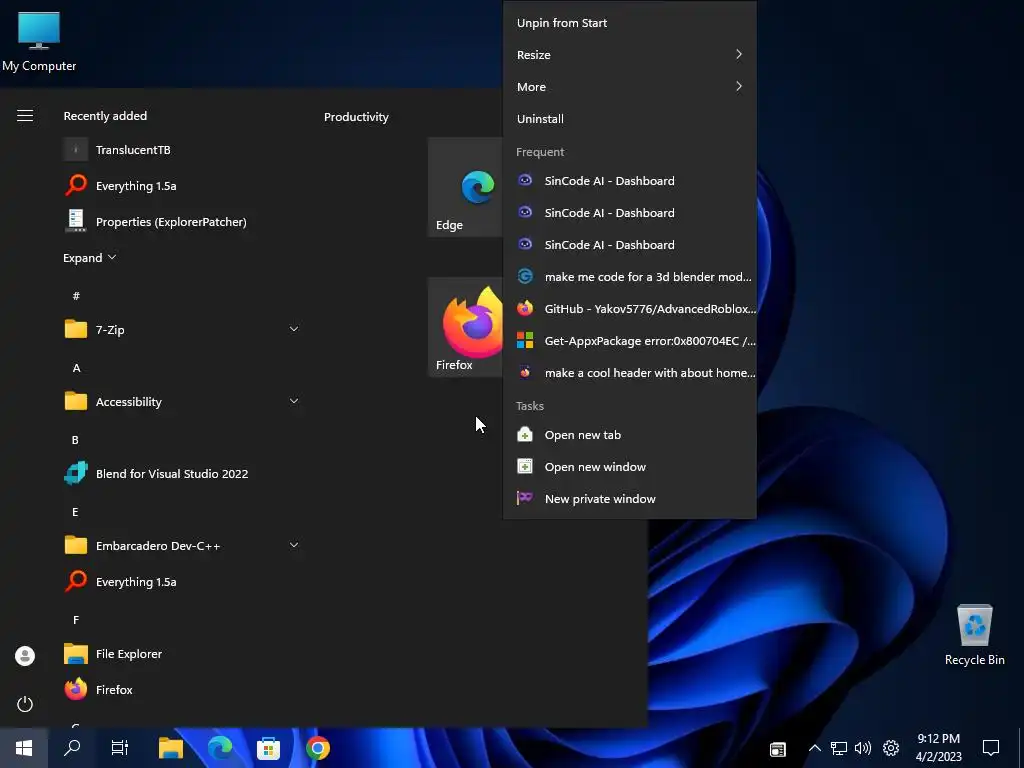
Task: Click the Power button icon
Action: click(25, 704)
